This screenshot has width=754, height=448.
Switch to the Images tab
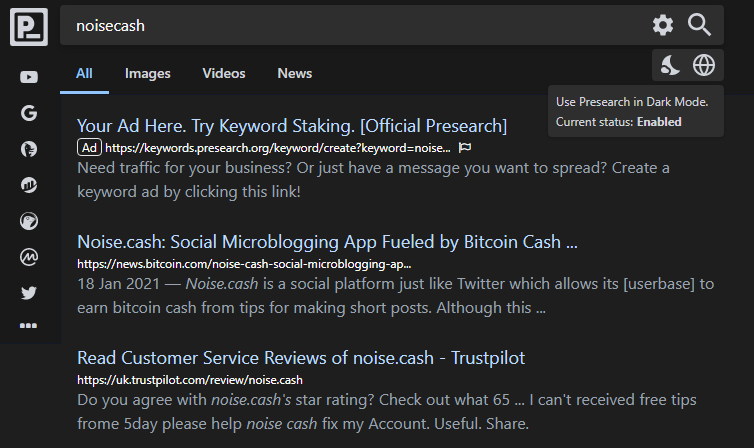148,74
